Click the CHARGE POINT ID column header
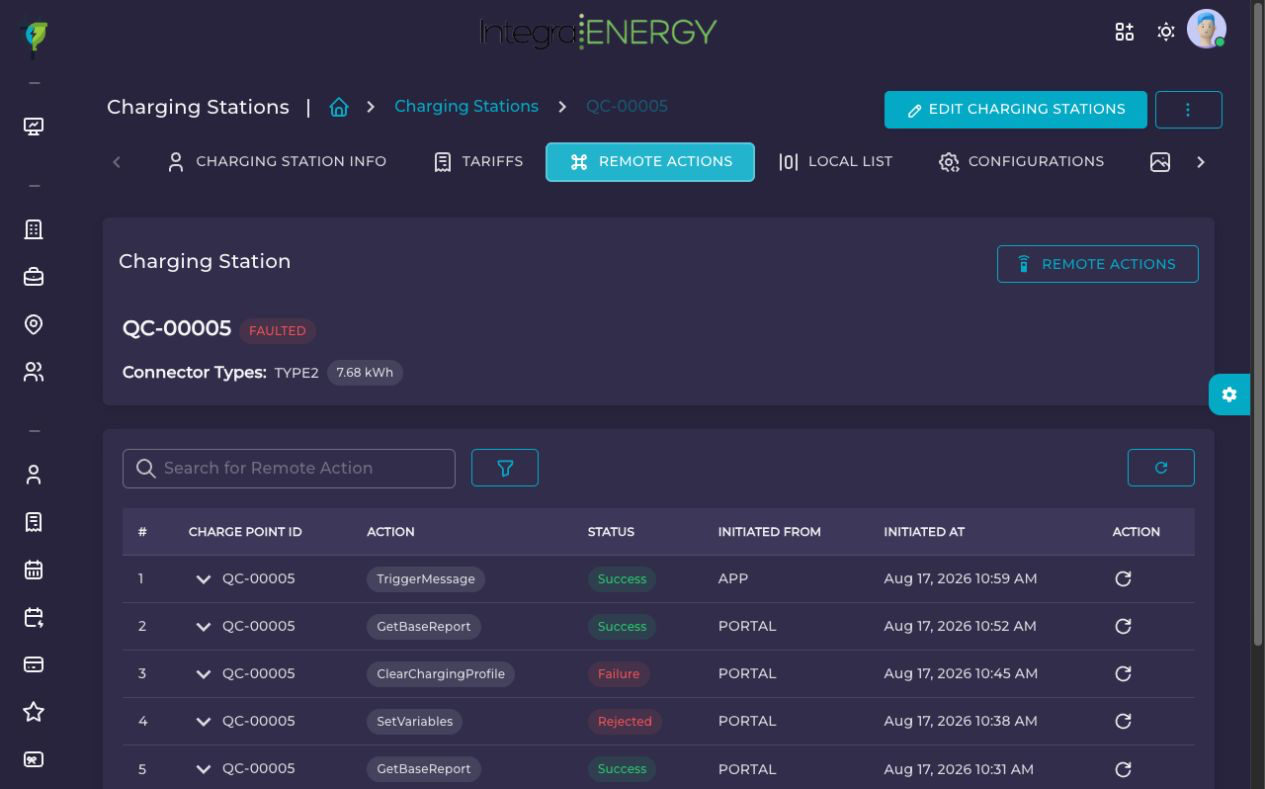Viewport: 1265px width, 789px height. [x=245, y=532]
